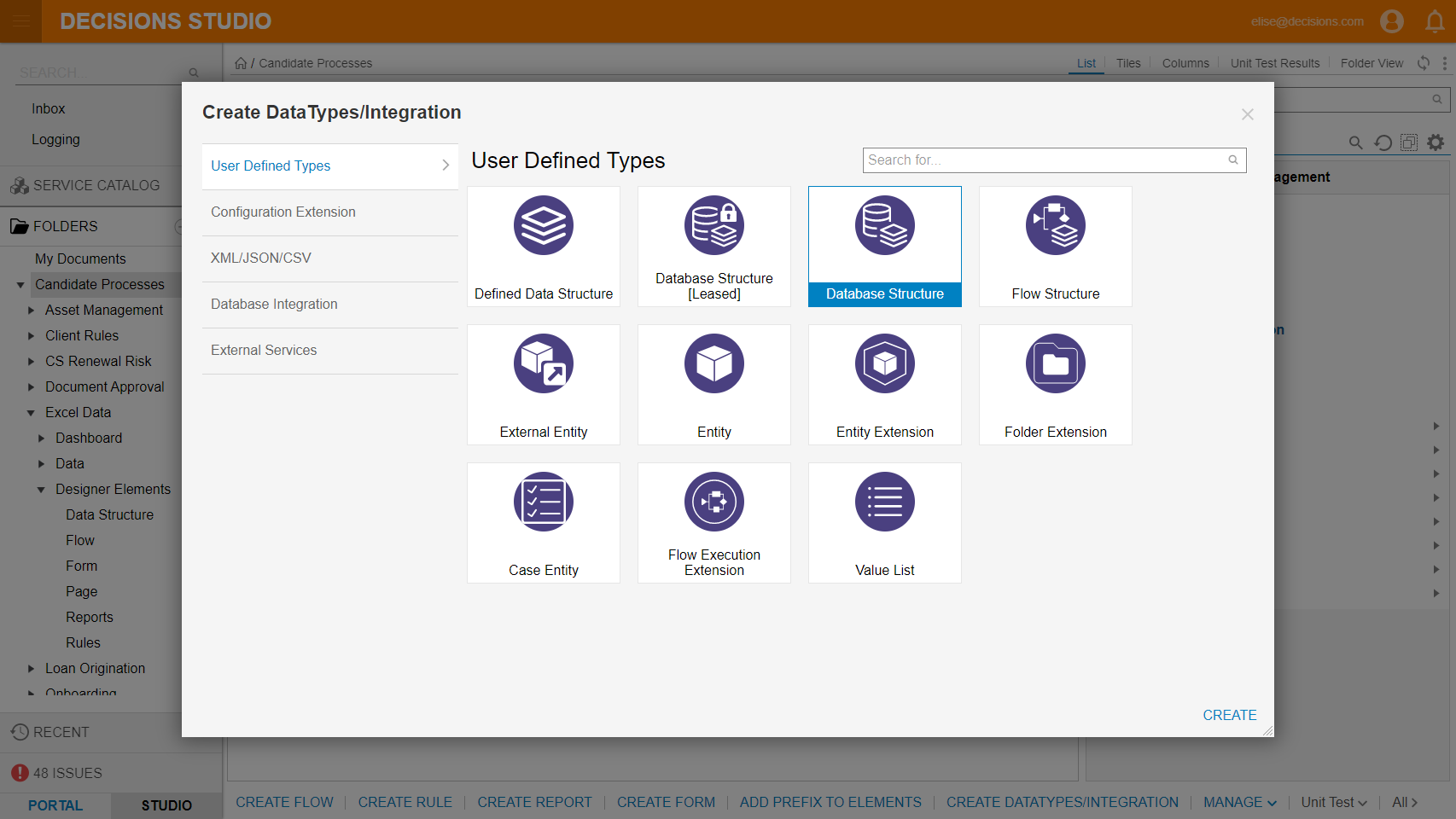Viewport: 1456px width, 819px height.
Task: Choose the Value List icon
Action: point(885,502)
